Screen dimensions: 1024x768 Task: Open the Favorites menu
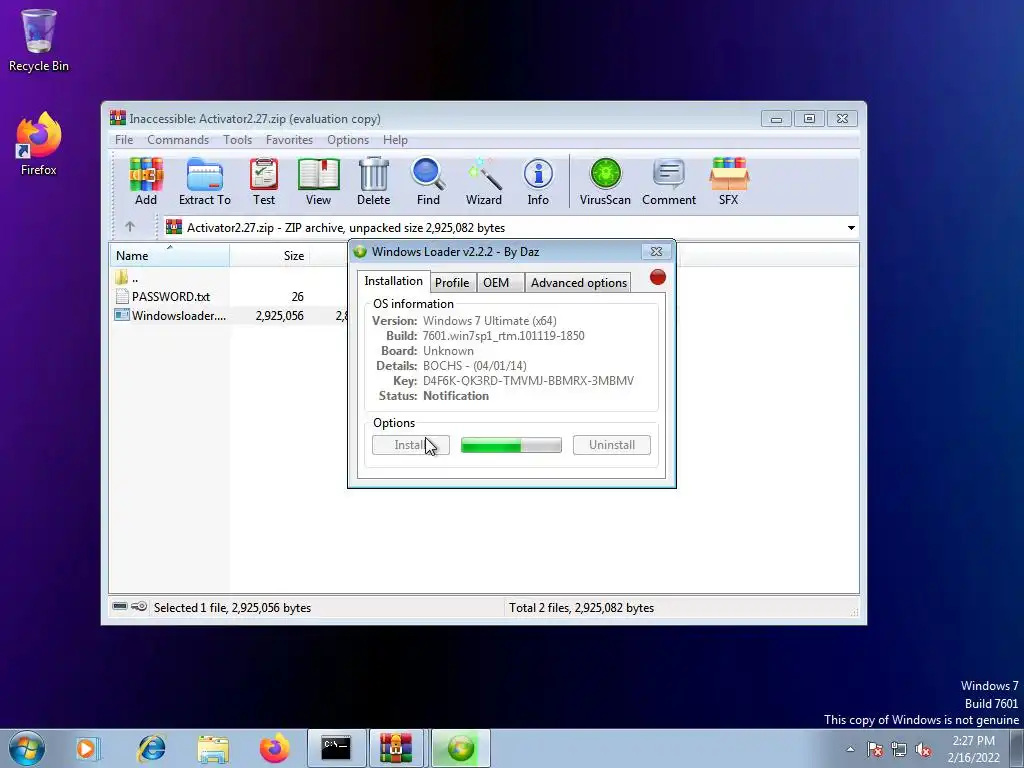click(x=289, y=140)
